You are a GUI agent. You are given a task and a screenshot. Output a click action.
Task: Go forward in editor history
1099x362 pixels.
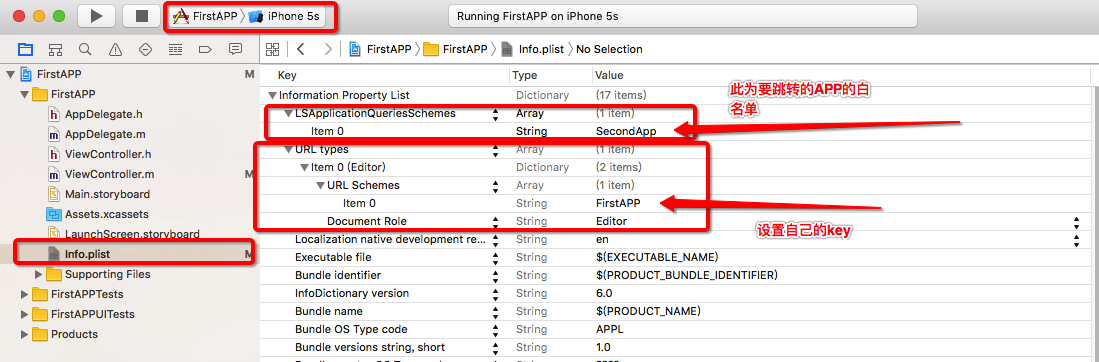(327, 49)
